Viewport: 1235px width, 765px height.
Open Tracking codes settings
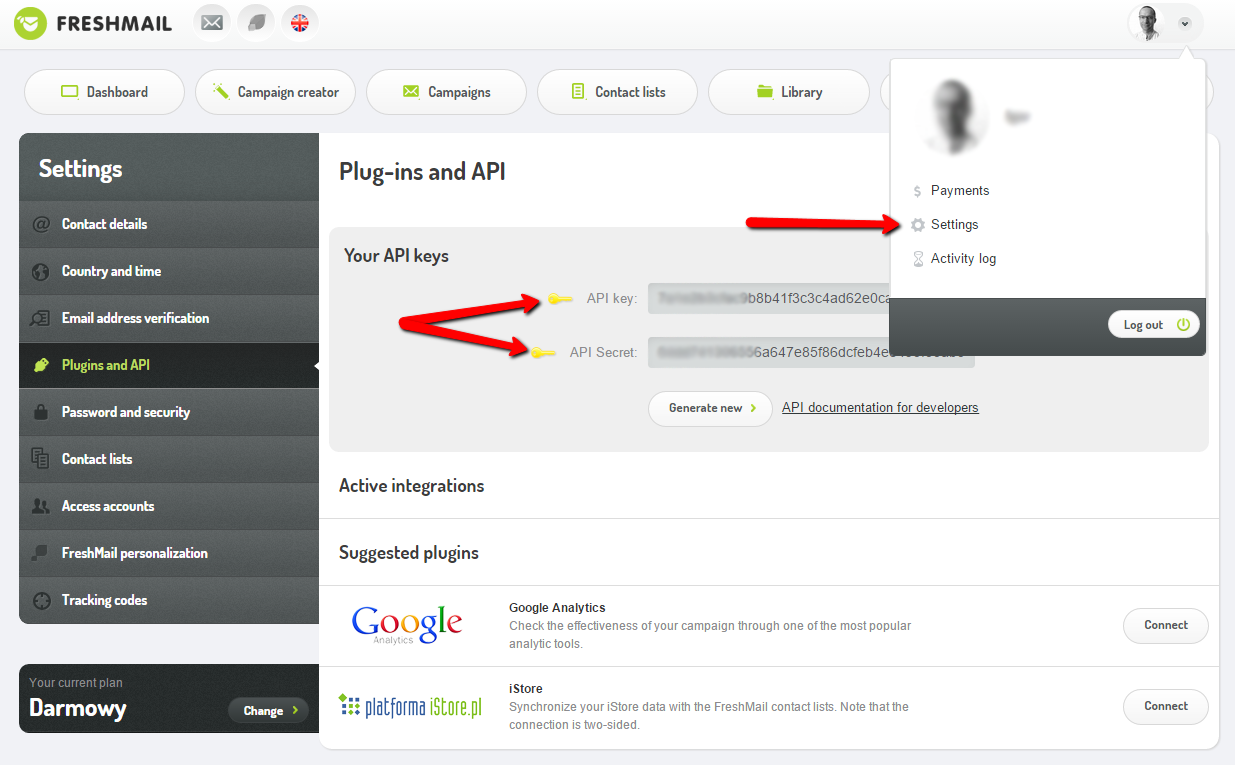point(169,600)
